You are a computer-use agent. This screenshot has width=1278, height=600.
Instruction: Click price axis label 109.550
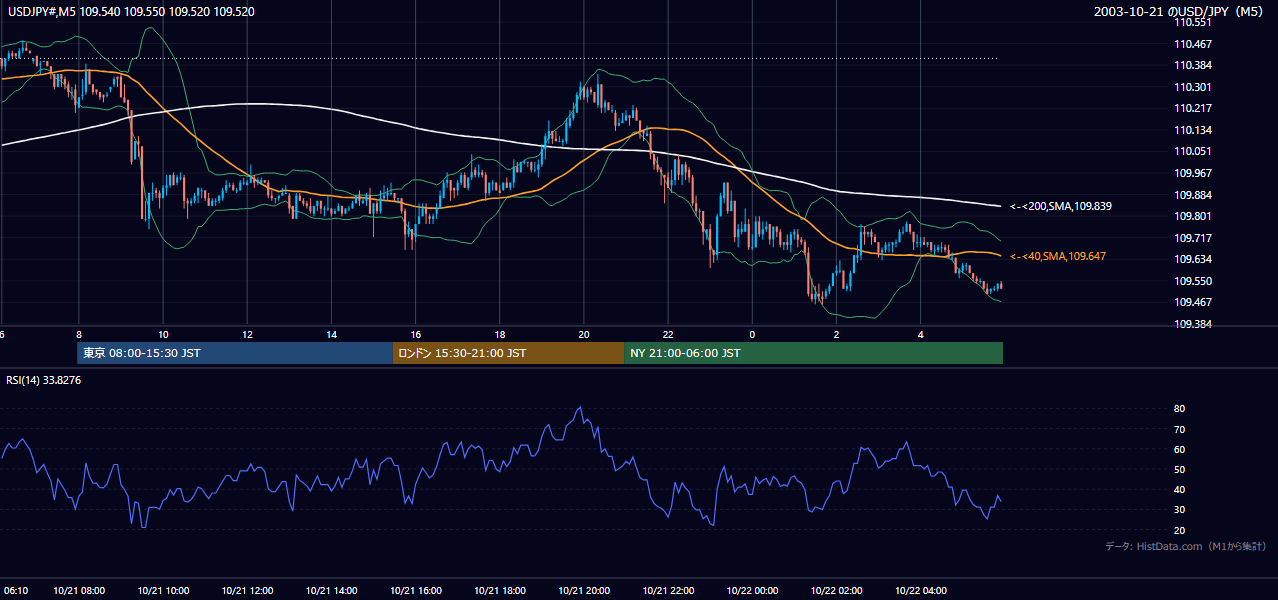(1194, 281)
